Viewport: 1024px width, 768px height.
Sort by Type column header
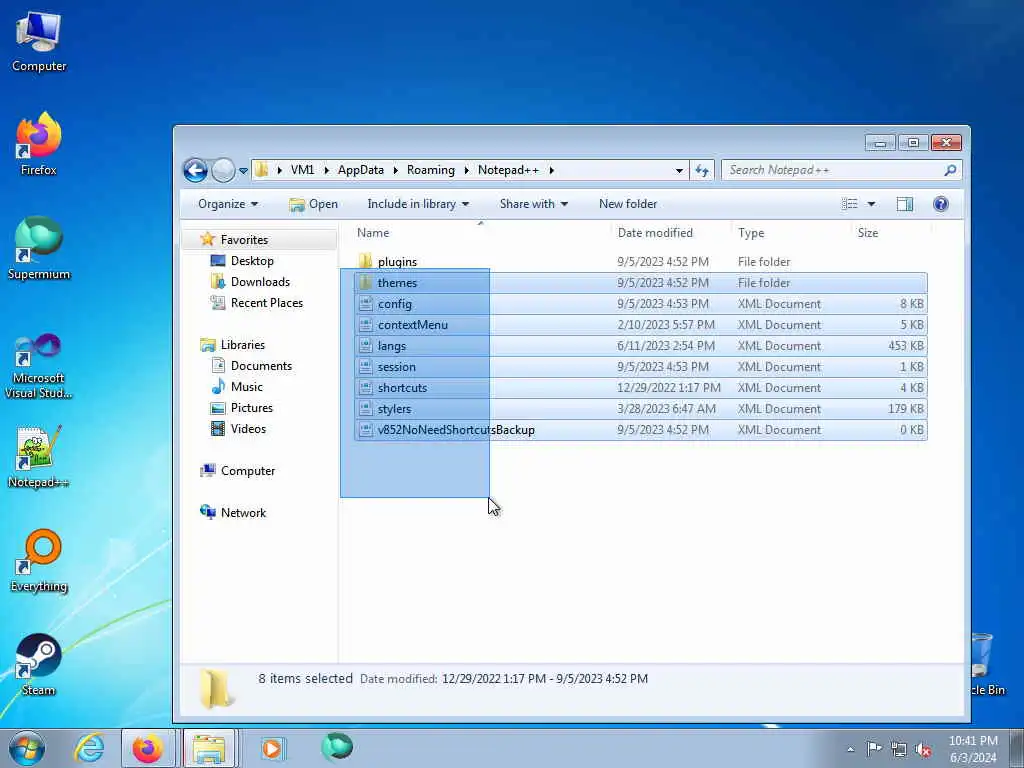click(x=751, y=232)
